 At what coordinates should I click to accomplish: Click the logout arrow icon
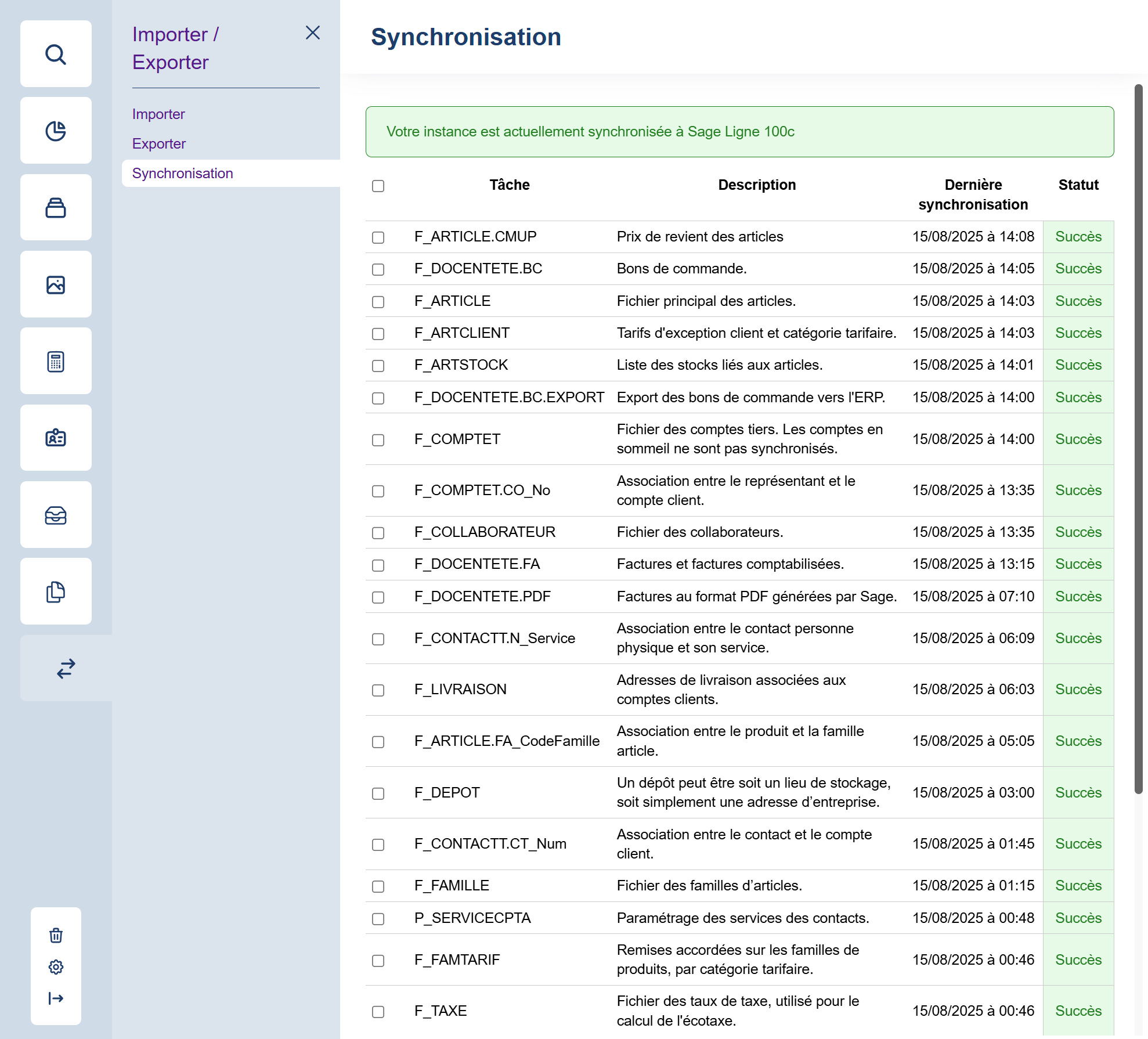click(x=56, y=998)
